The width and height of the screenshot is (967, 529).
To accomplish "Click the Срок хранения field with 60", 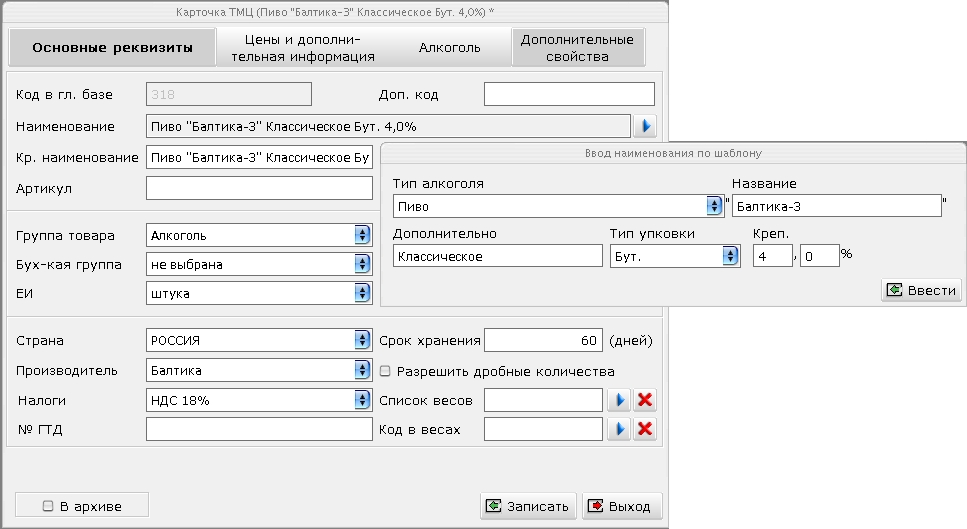I will coord(543,340).
